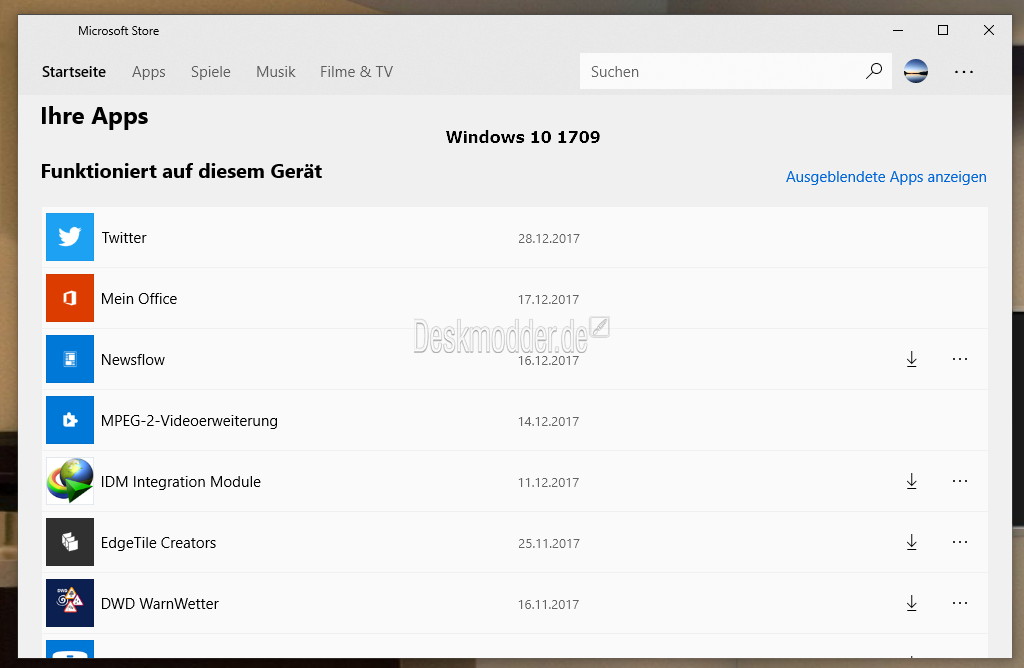This screenshot has height=668, width=1024.
Task: Switch to the Filme & TV tab
Action: click(x=357, y=72)
